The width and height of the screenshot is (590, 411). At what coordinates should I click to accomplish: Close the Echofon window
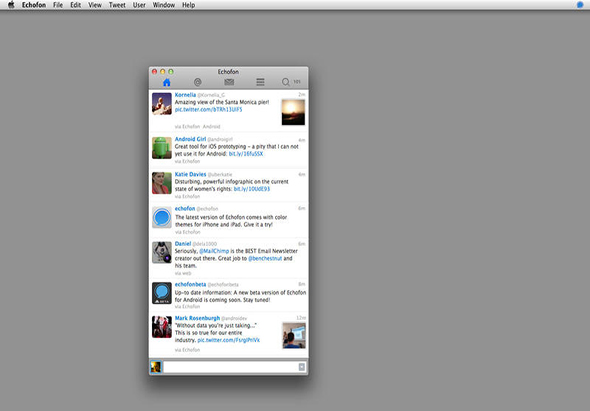[154, 72]
